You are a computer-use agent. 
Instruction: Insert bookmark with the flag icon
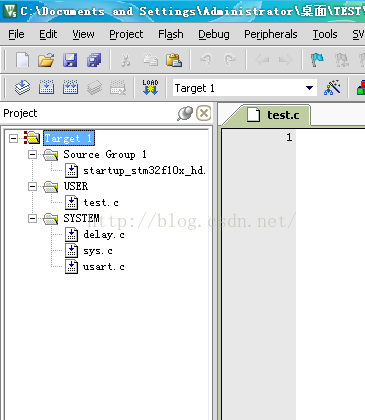(x=317, y=60)
